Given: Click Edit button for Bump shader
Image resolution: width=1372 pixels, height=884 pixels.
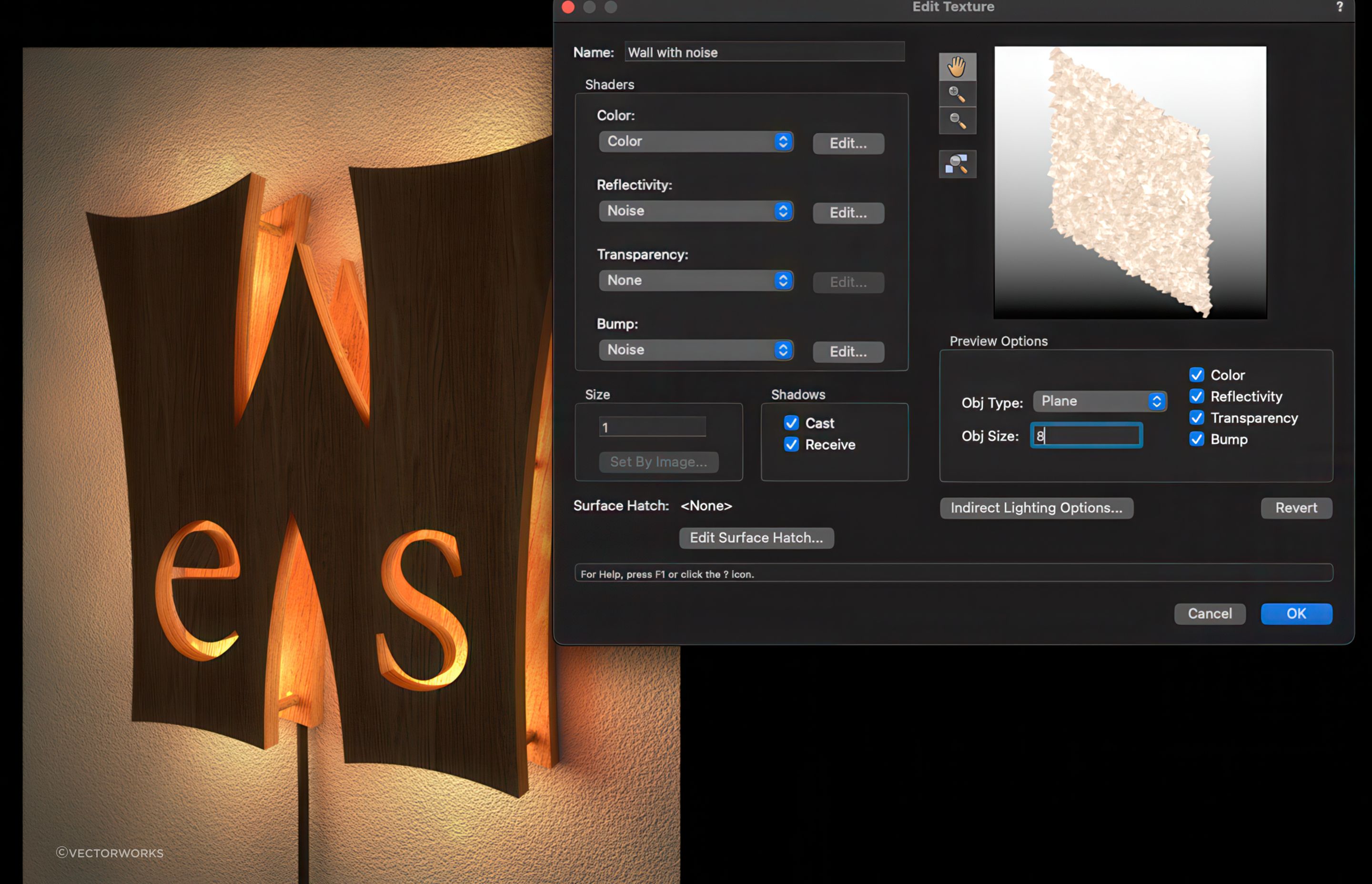Looking at the screenshot, I should click(x=848, y=352).
